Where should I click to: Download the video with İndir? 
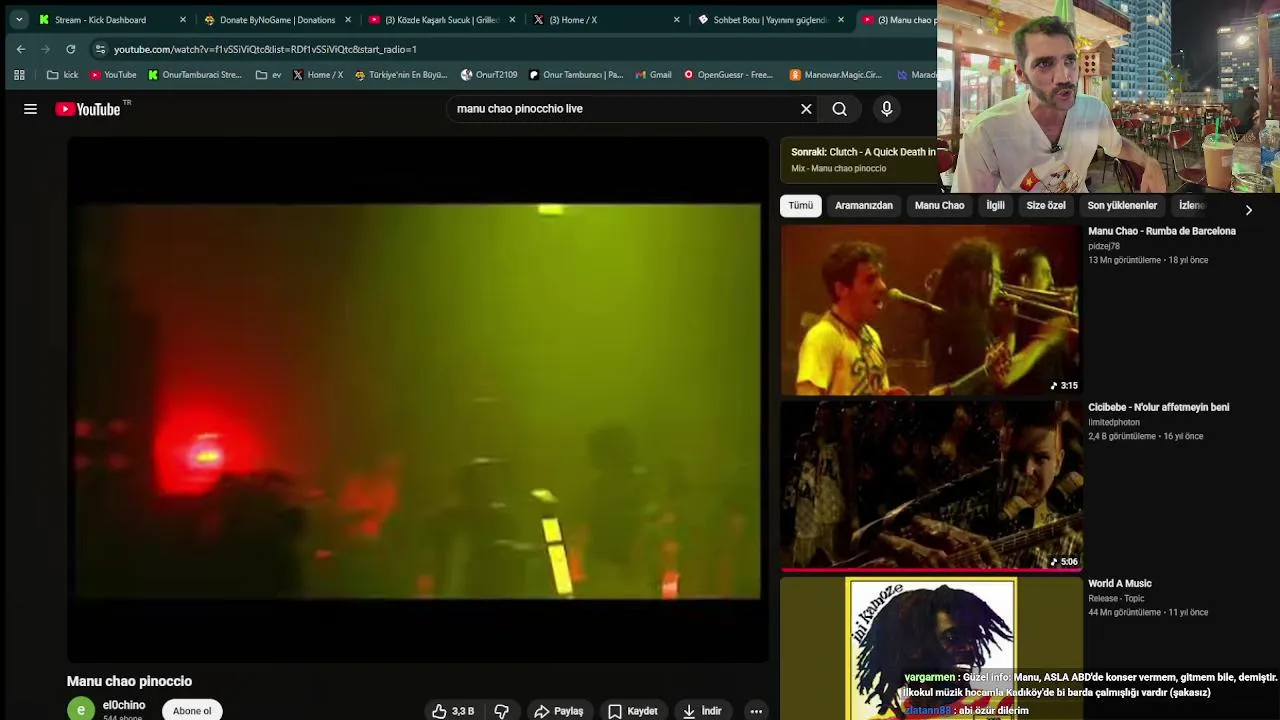[702, 711]
